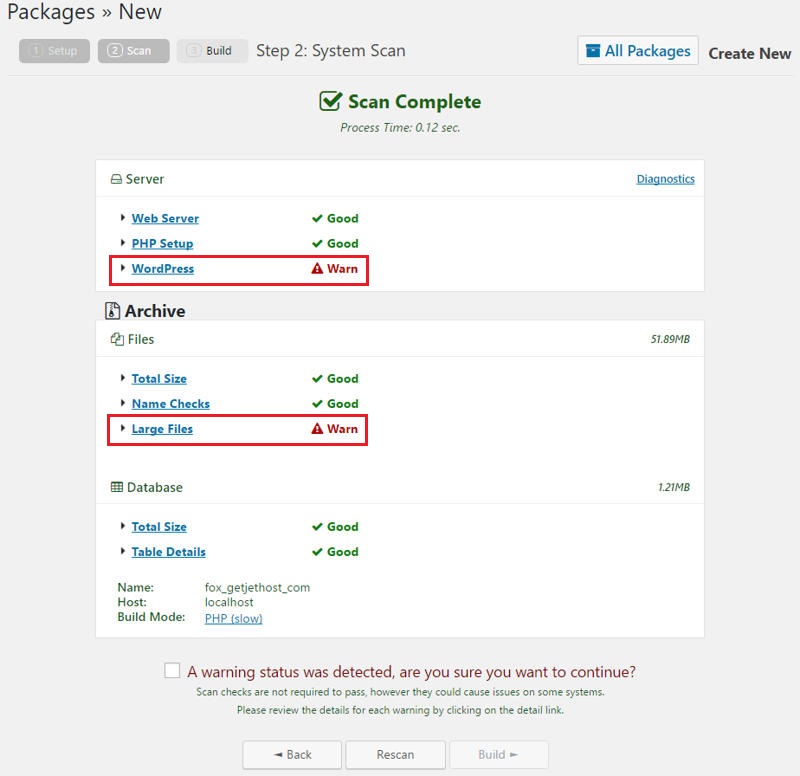Expand the Table Details arrow

tap(123, 552)
